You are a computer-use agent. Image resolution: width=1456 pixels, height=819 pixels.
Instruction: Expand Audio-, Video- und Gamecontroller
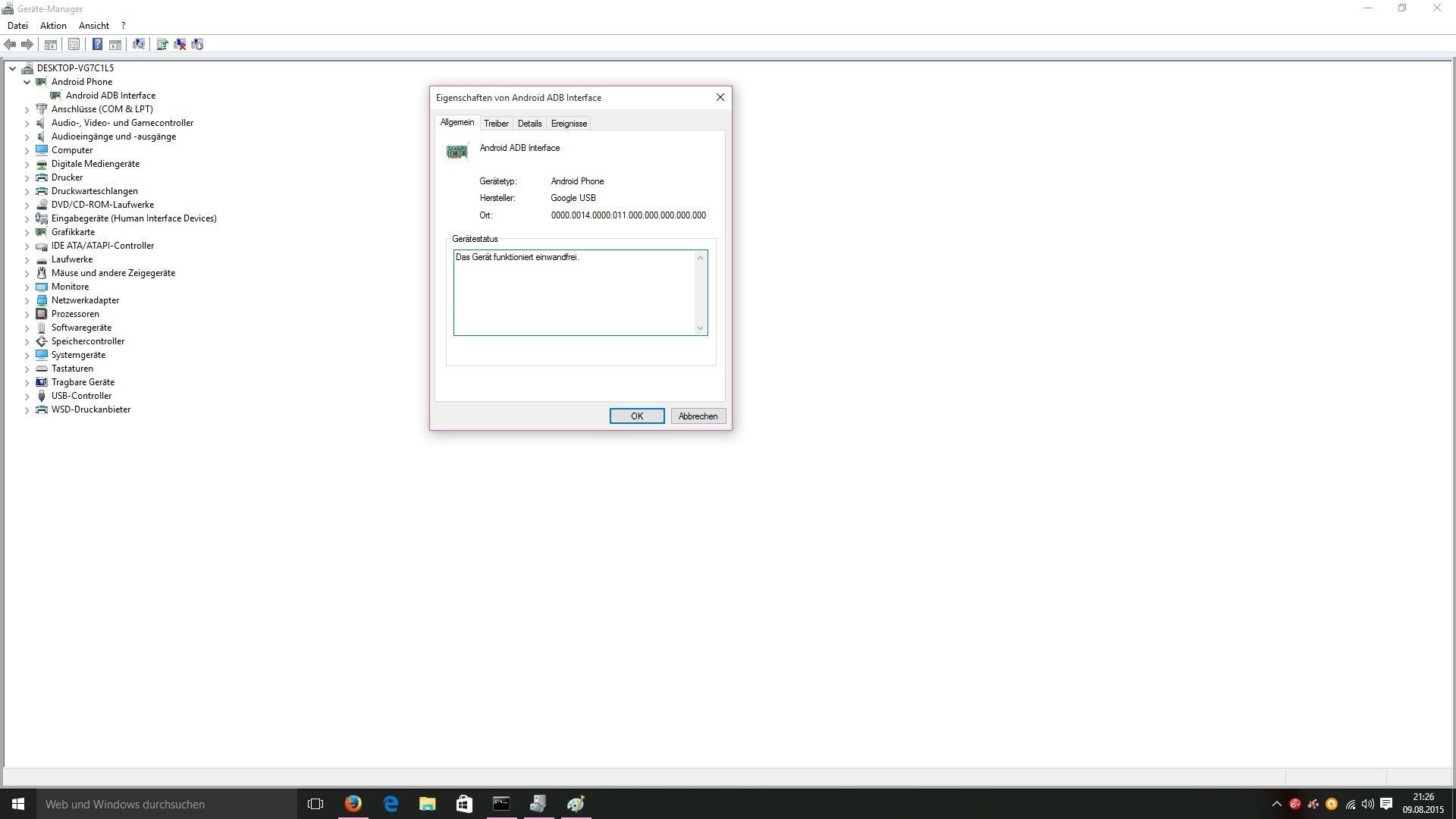(x=27, y=123)
